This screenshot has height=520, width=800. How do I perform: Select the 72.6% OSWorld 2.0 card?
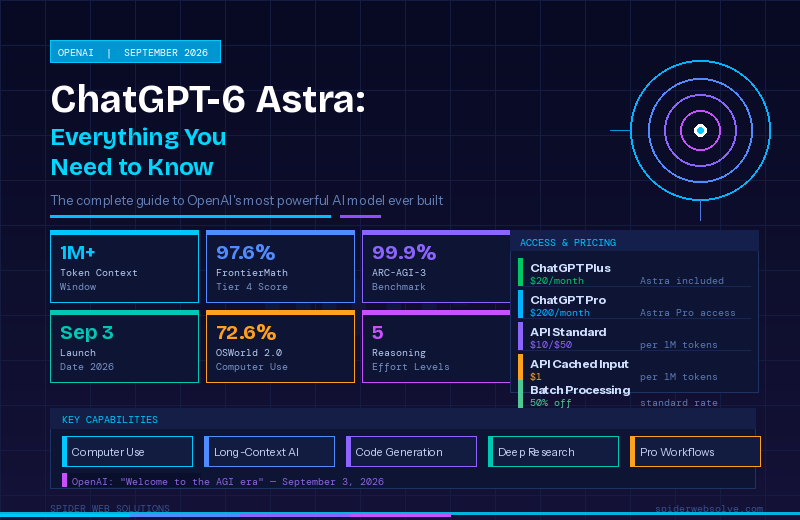tap(280, 346)
